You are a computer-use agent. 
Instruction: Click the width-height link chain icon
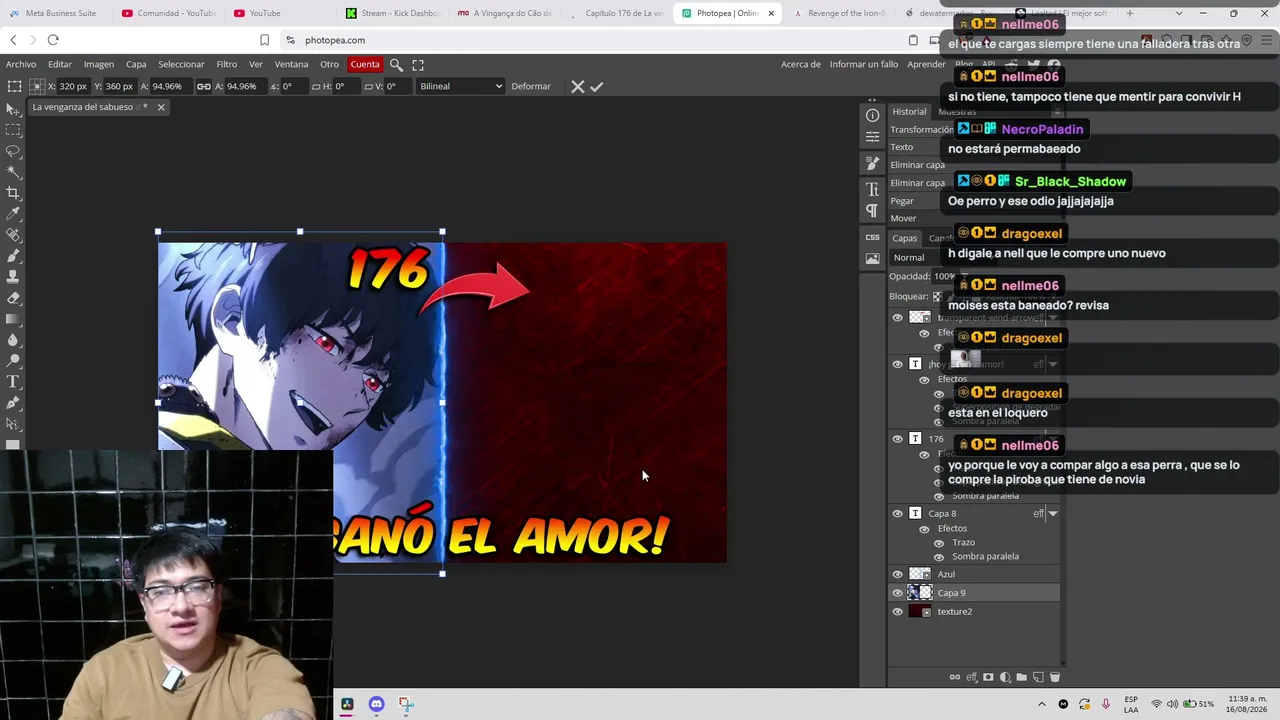click(204, 86)
